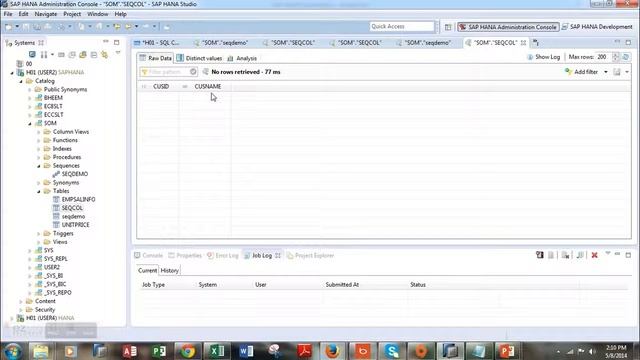The image size is (640, 360).
Task: Click the Max rows input field
Action: click(603, 57)
